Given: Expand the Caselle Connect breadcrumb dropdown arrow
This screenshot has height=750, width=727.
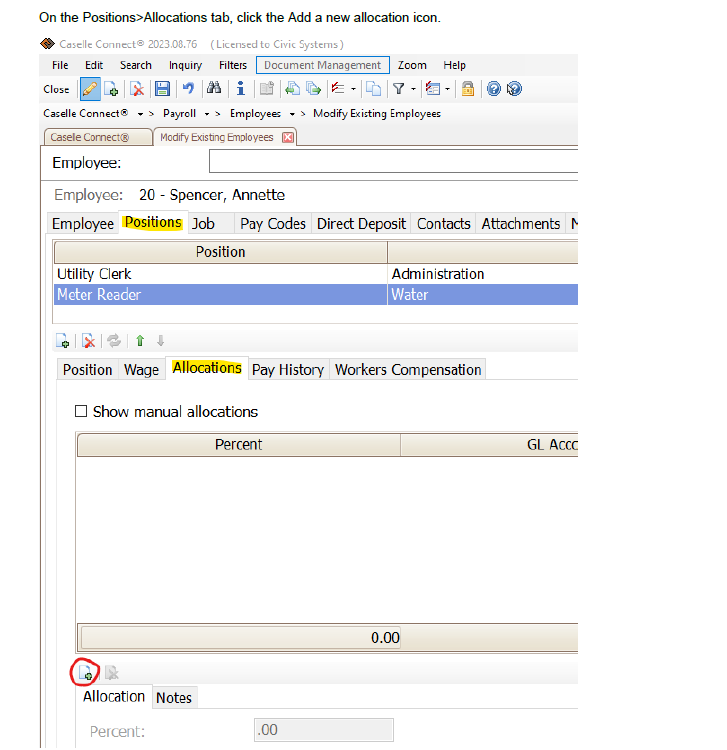Looking at the screenshot, I should [x=140, y=114].
